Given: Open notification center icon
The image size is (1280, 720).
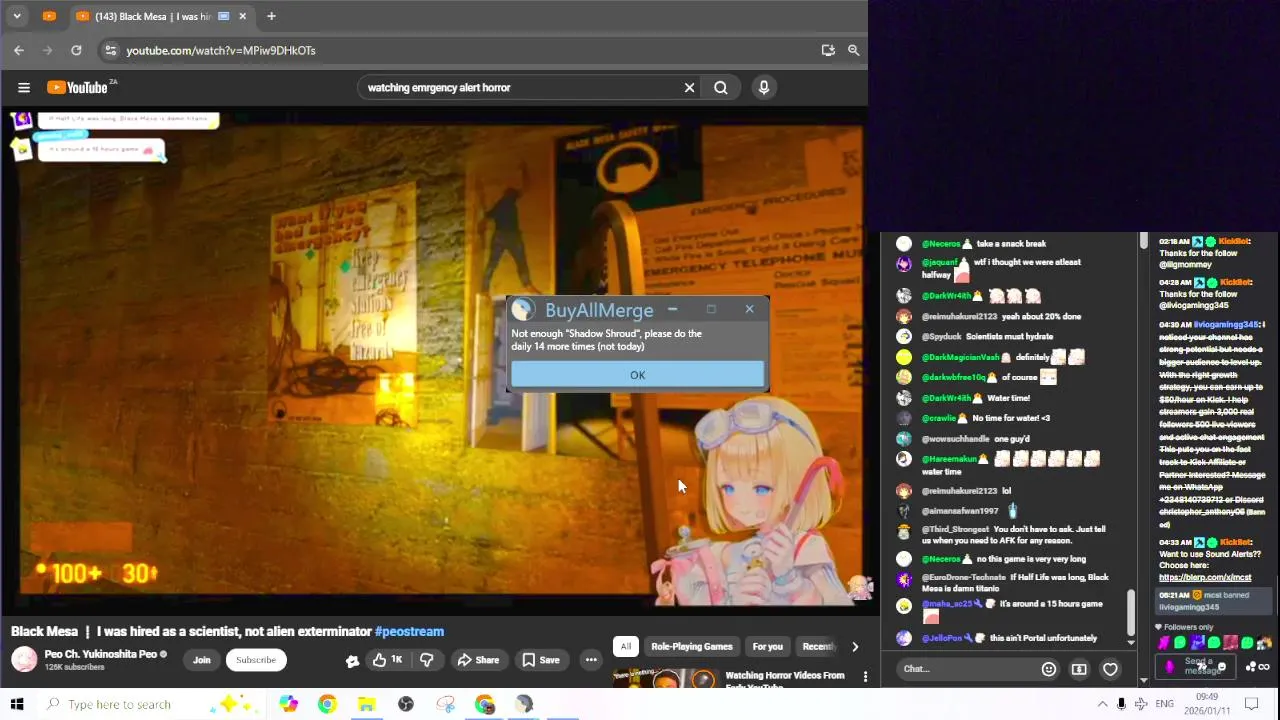Looking at the screenshot, I should pos(1250,704).
